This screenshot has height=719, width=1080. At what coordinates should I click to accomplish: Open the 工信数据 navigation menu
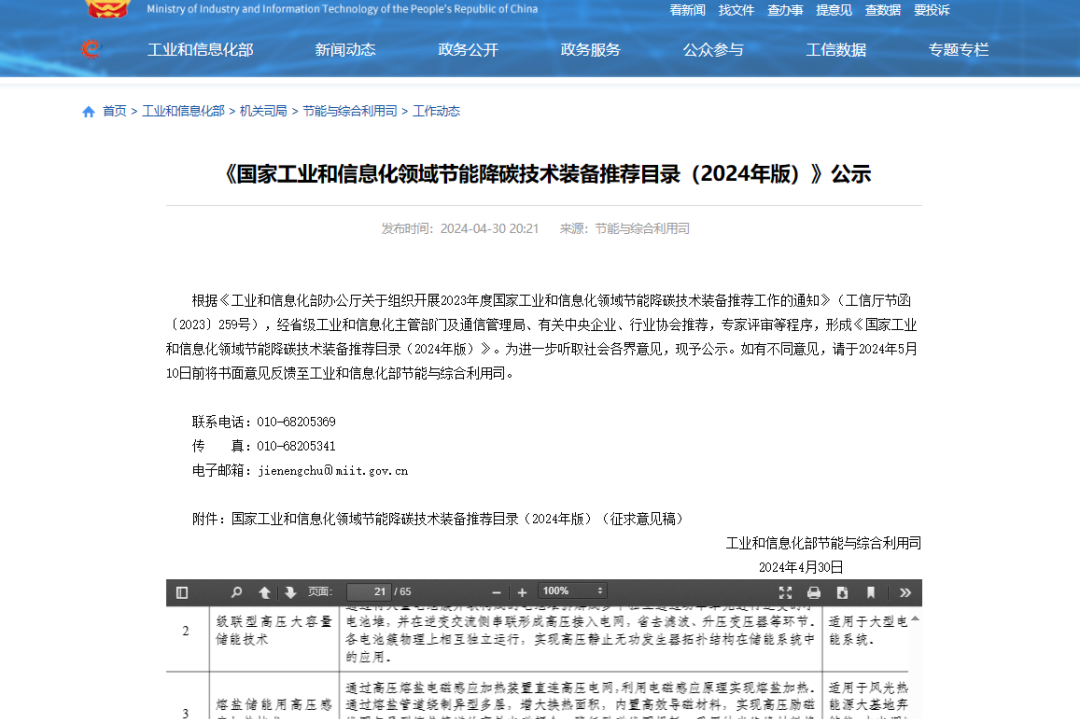coord(836,50)
